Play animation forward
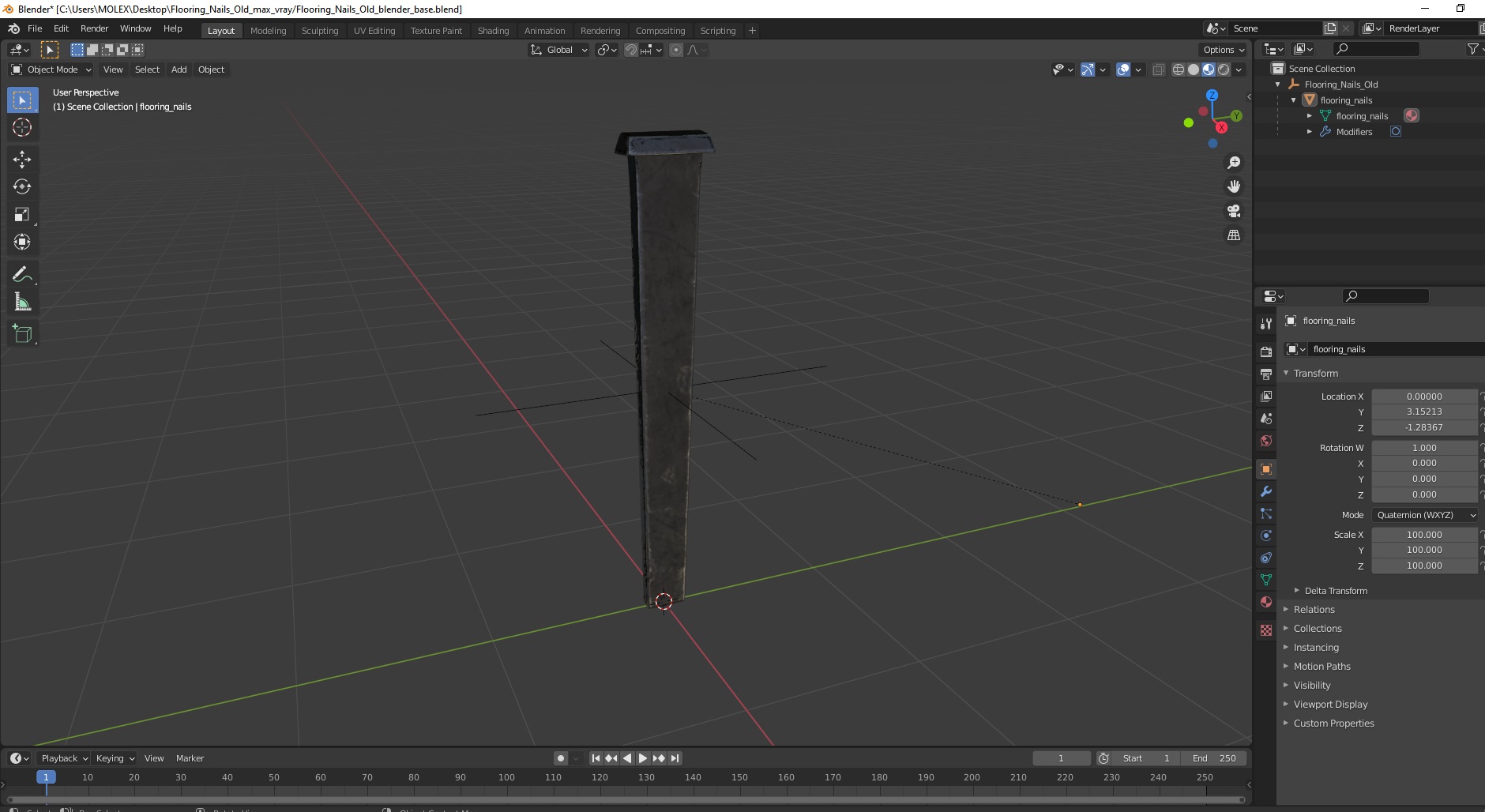The height and width of the screenshot is (812, 1485). (x=643, y=758)
